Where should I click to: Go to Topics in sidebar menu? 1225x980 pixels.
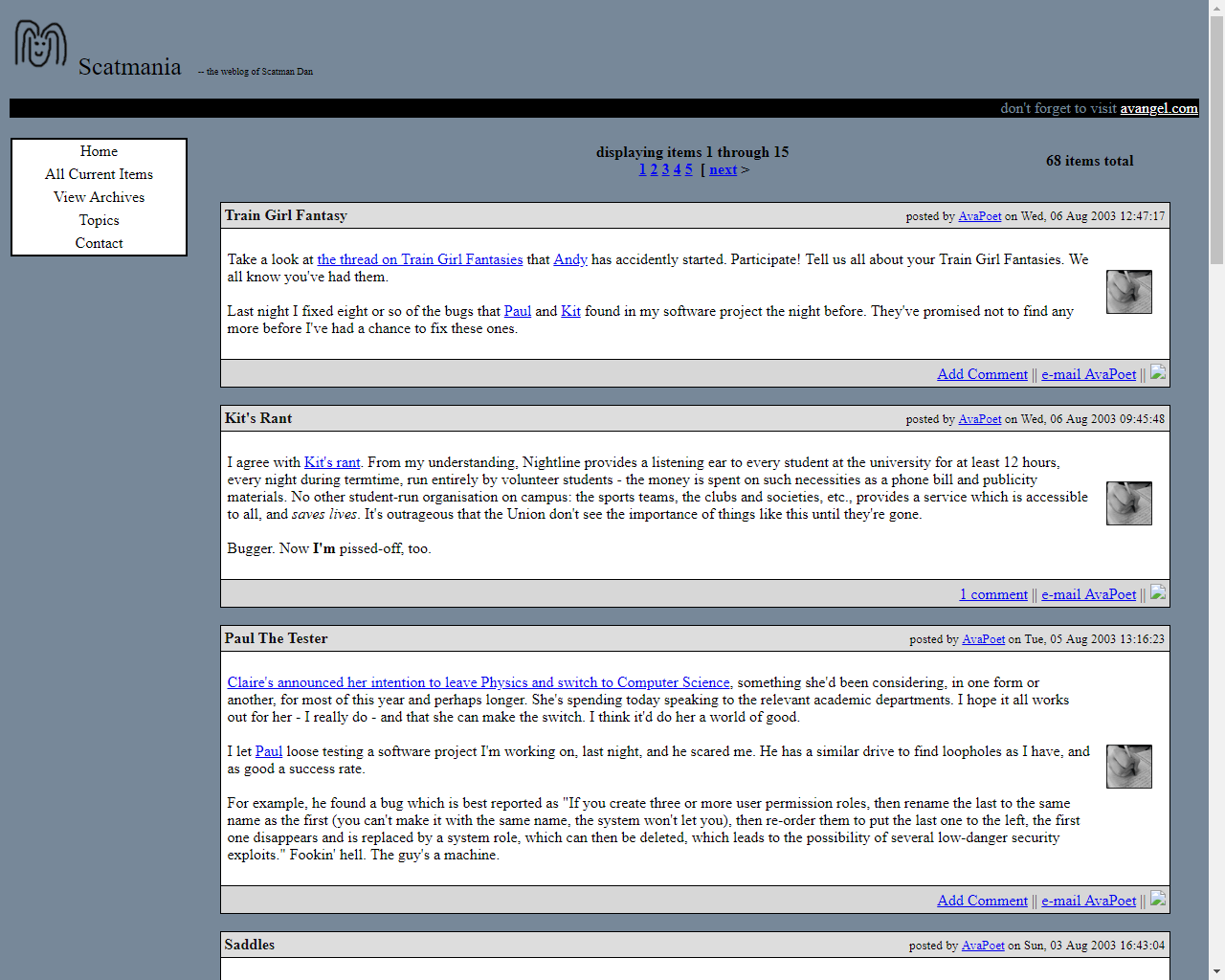click(x=99, y=220)
